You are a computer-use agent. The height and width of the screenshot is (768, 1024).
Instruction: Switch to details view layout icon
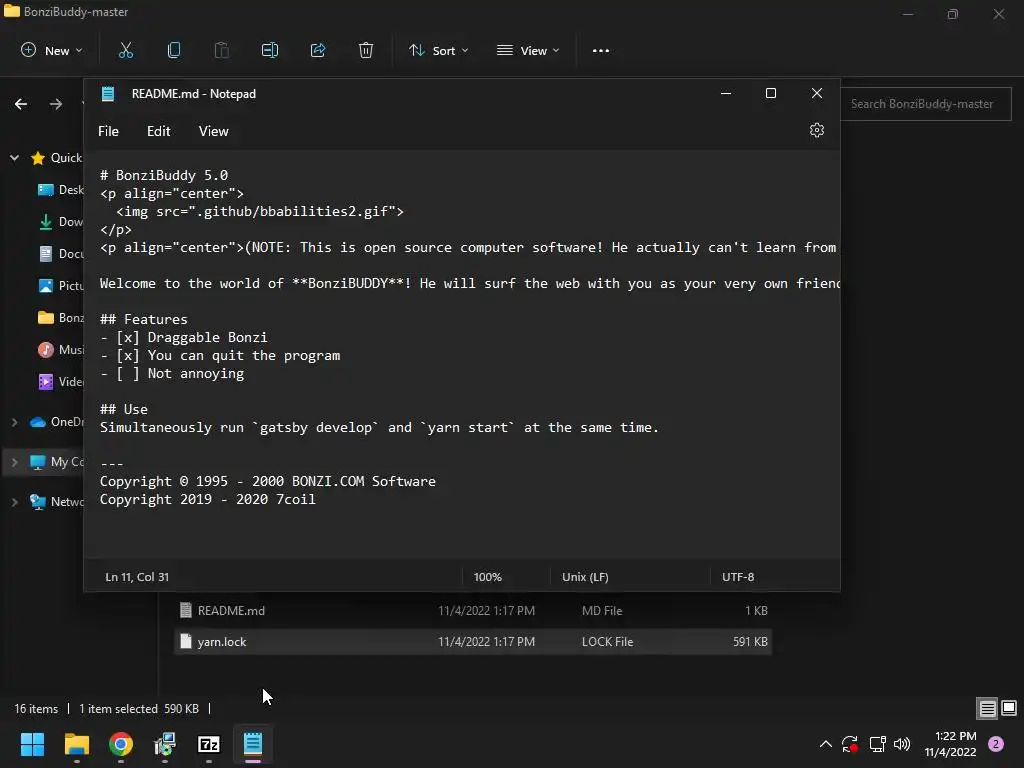pos(987,709)
